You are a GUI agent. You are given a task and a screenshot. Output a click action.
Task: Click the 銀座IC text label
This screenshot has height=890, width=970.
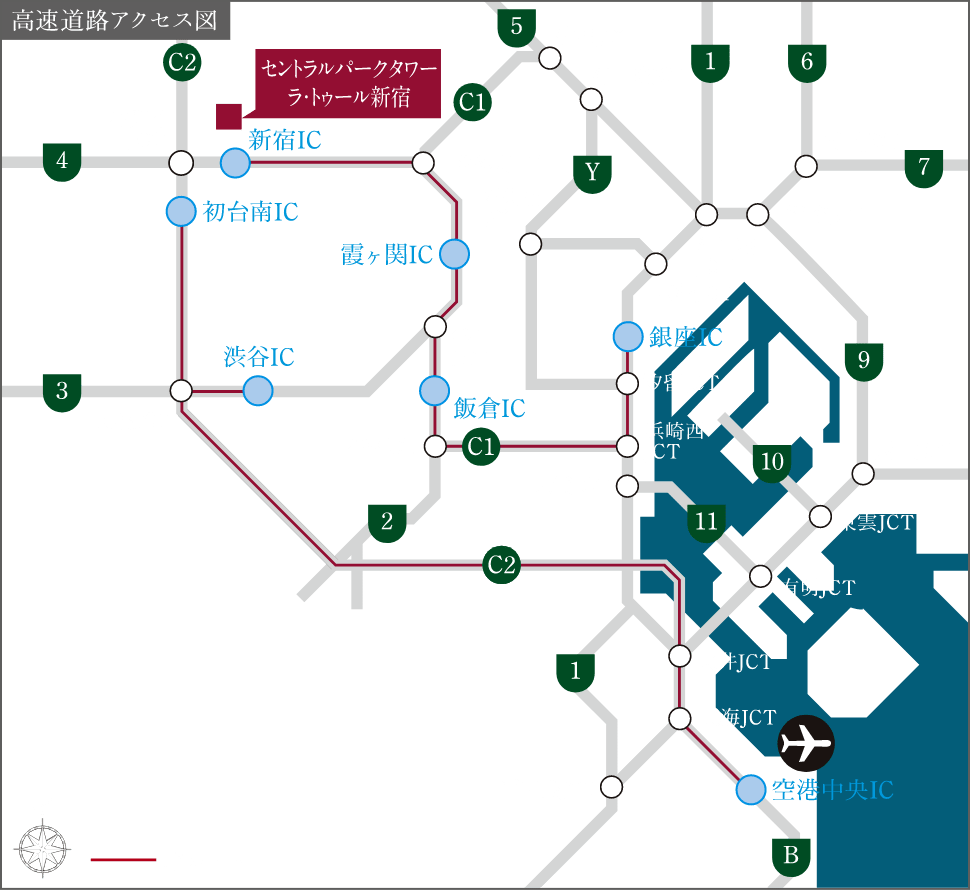(685, 337)
